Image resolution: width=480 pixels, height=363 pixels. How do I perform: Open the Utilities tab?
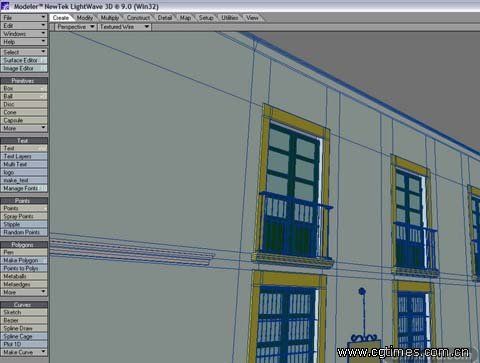coord(230,18)
